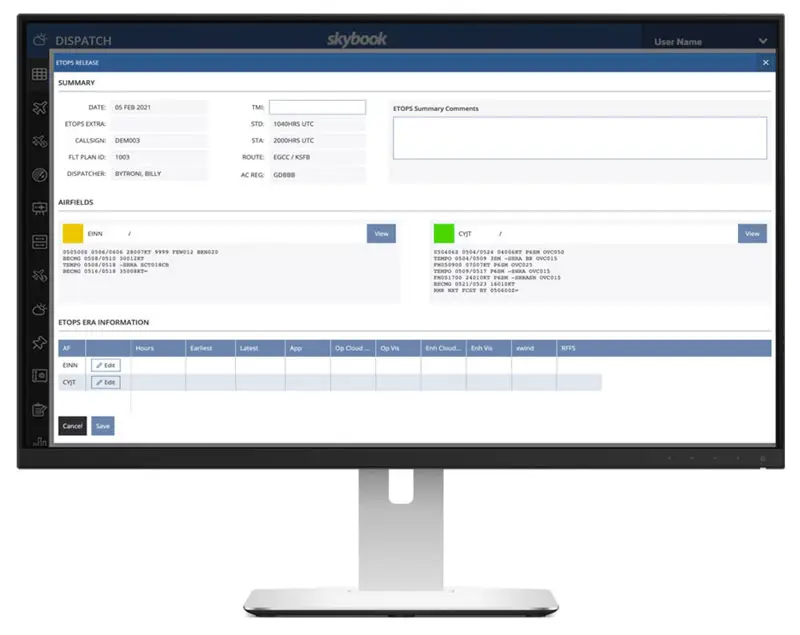Edit the EINN row in ERA table
Screen dimensions: 800x635
pos(105,366)
